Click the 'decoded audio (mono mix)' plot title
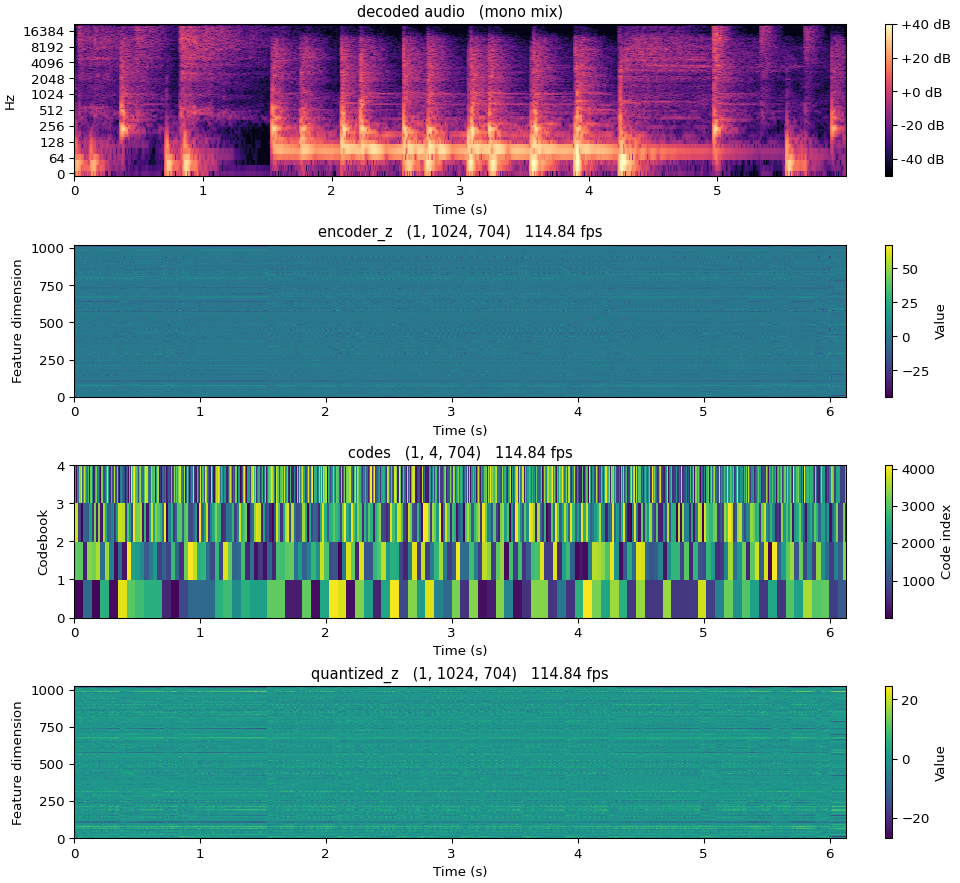This screenshot has height=883, width=960. tap(460, 12)
